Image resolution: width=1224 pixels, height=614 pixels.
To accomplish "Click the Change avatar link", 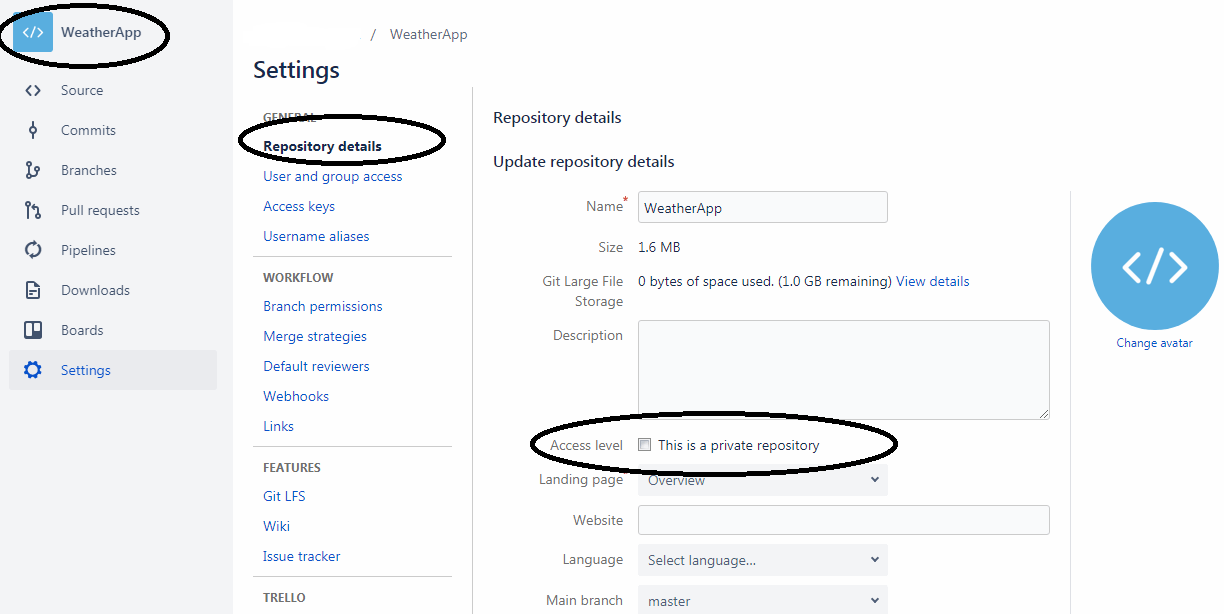I will [x=1154, y=343].
